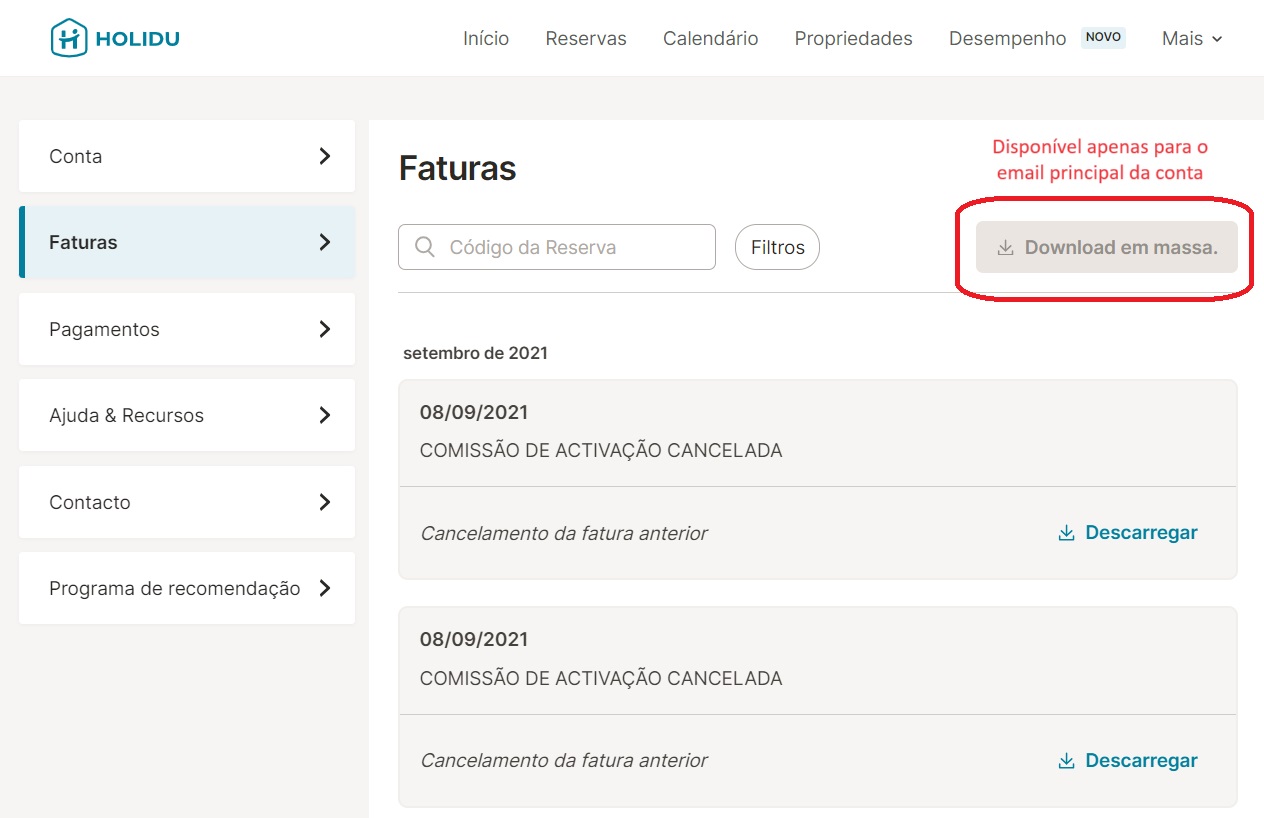Select Faturas in the sidebar
The height and width of the screenshot is (818, 1264).
187,242
